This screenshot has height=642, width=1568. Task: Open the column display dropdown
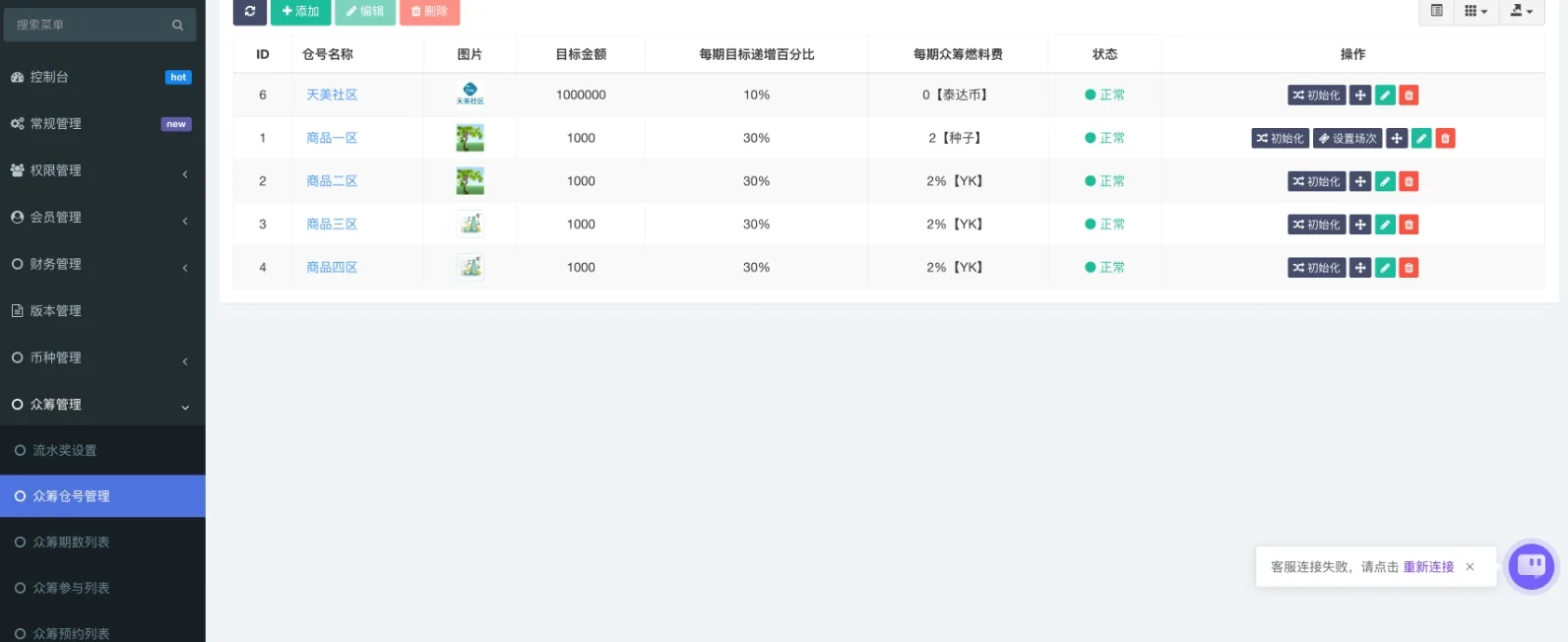pos(1475,11)
